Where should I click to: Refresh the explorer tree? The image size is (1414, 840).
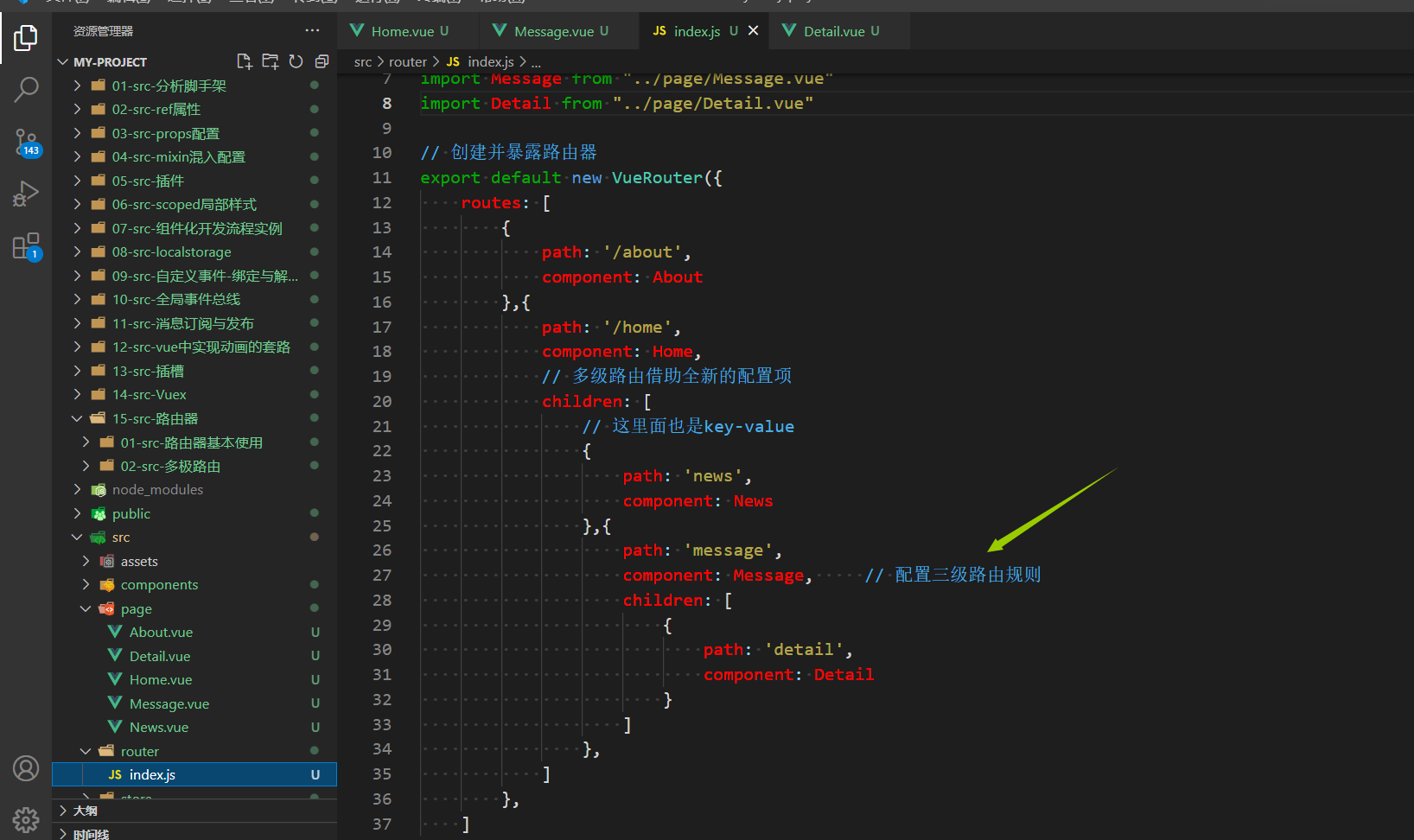point(296,61)
